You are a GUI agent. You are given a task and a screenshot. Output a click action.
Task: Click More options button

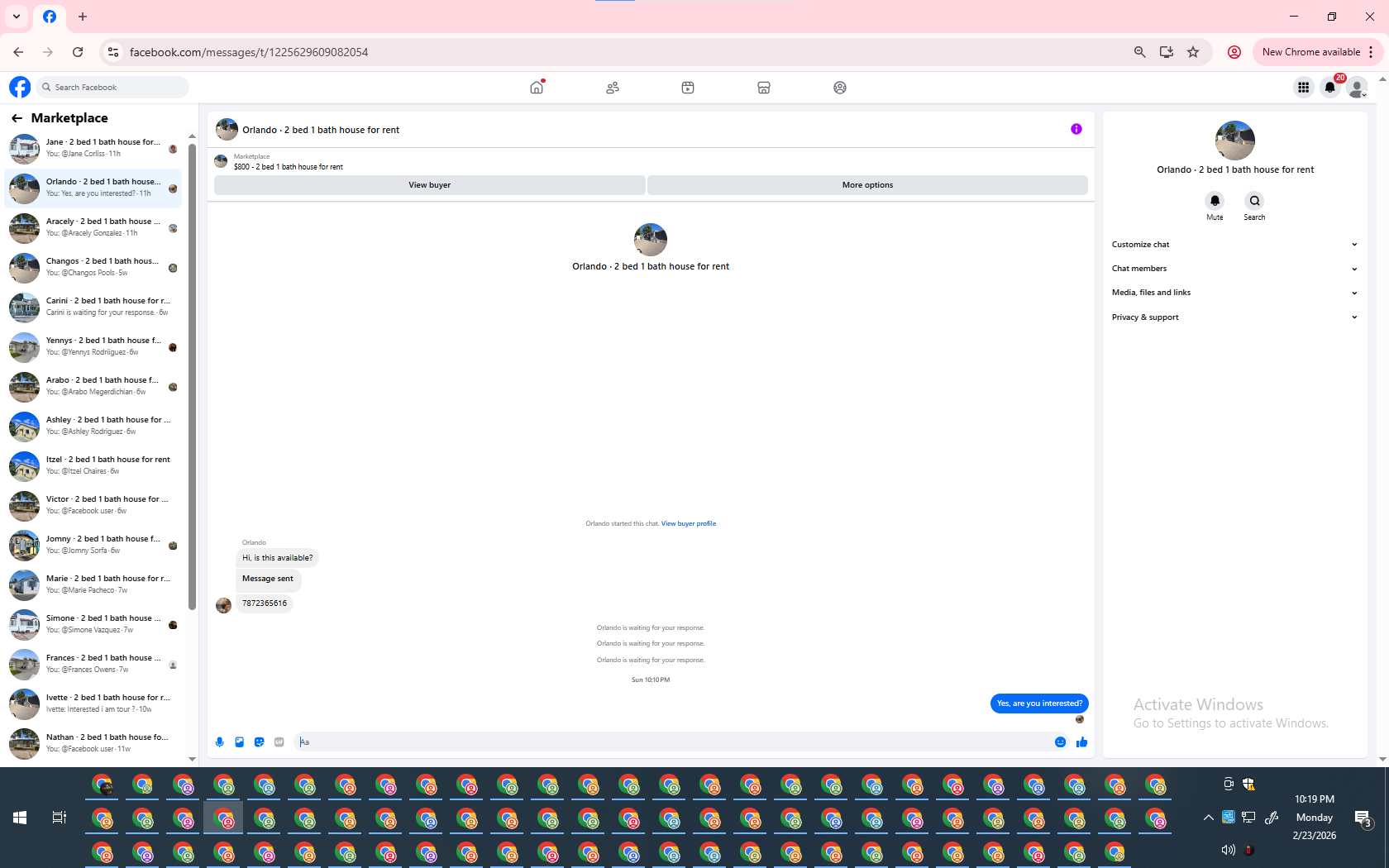coord(867,185)
